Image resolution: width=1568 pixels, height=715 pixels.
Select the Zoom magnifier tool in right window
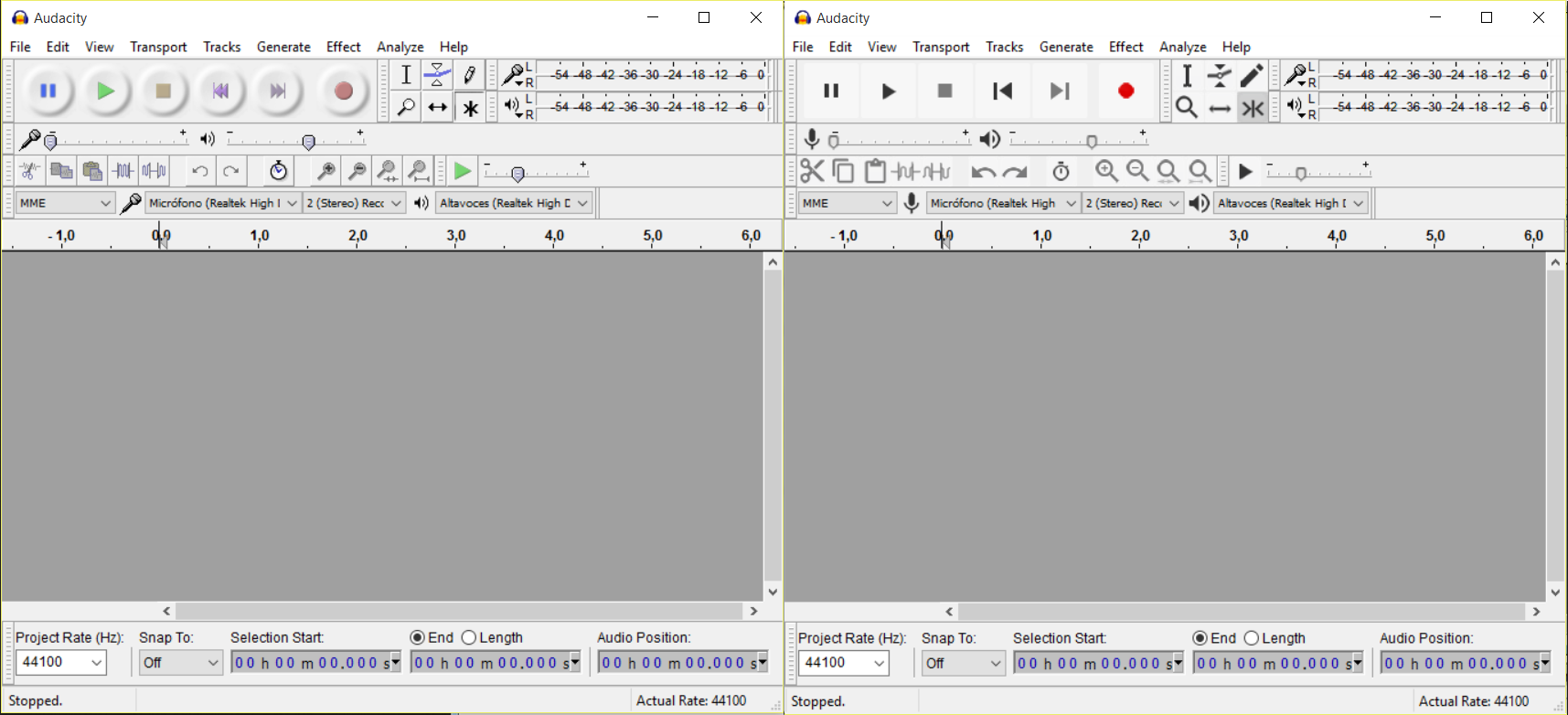pos(1187,108)
